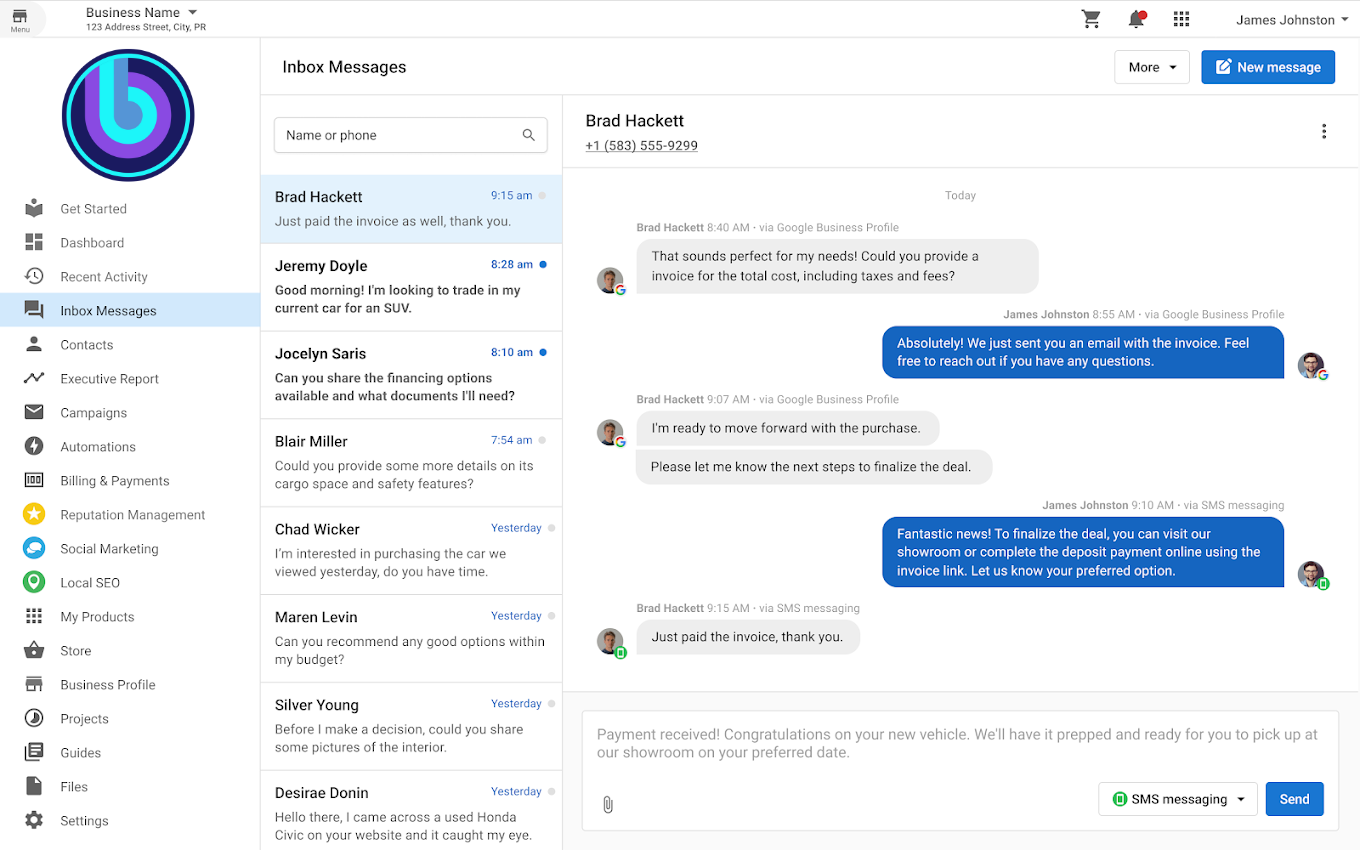This screenshot has height=850, width=1360.
Task: Click James Johnston's avatar on 8:55 AM message
Action: (1311, 366)
